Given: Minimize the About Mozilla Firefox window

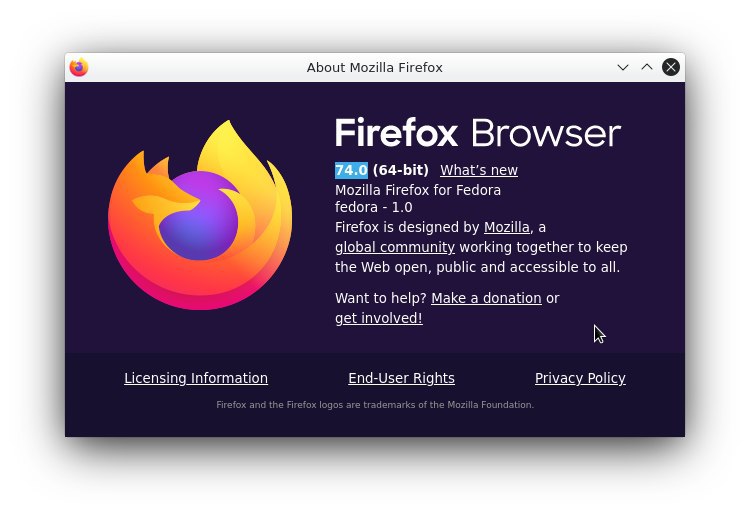Looking at the screenshot, I should pos(623,67).
